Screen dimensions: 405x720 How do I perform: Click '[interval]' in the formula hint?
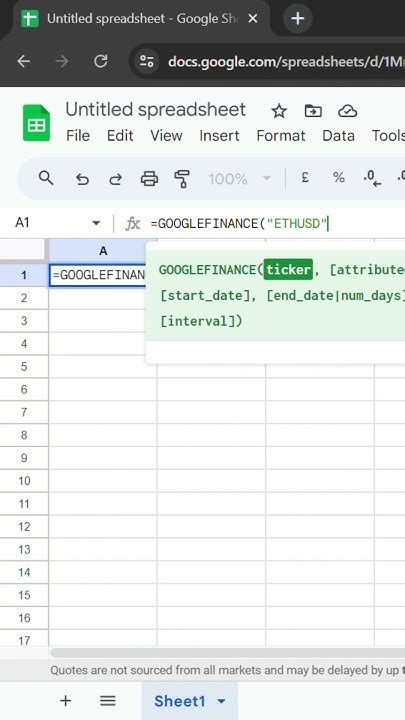(x=197, y=321)
